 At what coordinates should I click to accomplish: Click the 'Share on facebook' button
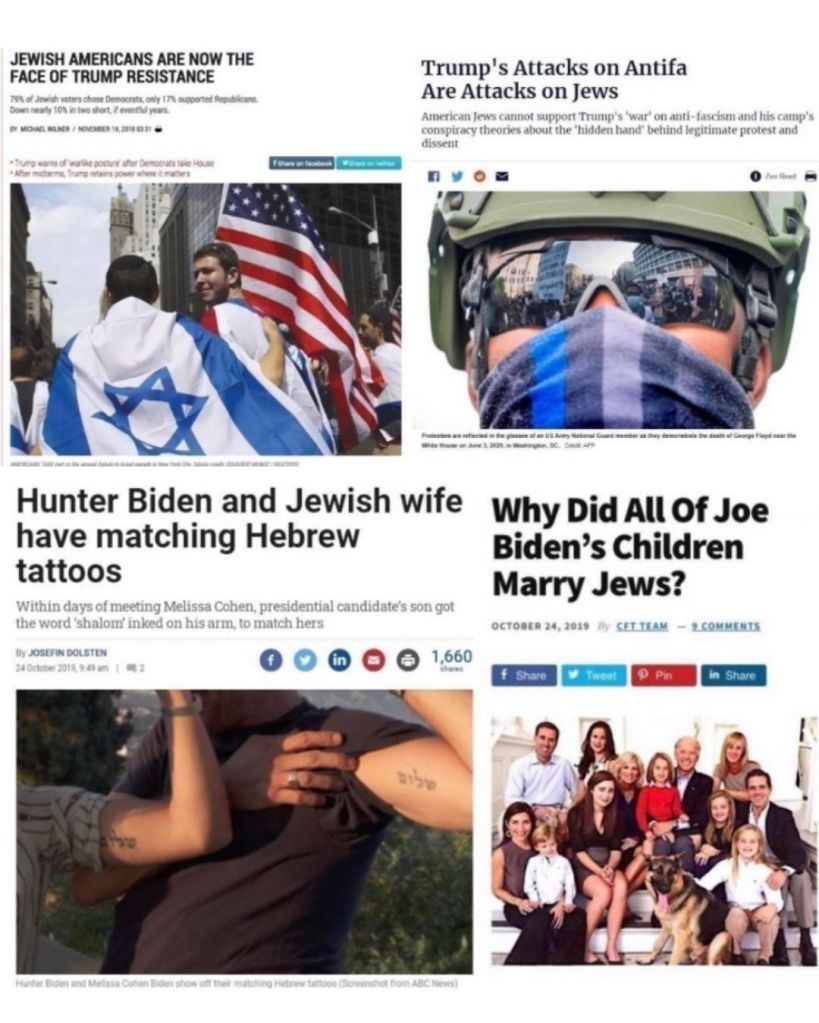point(302,162)
